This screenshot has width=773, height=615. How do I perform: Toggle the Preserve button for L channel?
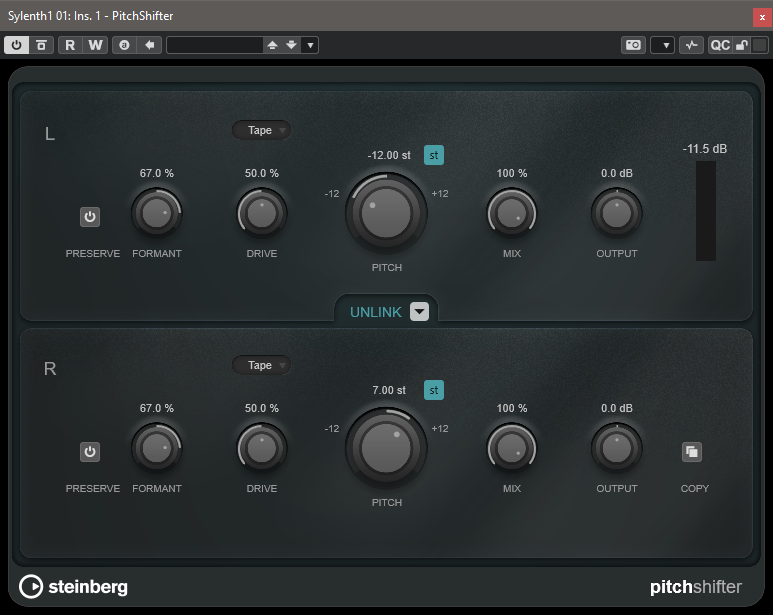pyautogui.click(x=90, y=217)
